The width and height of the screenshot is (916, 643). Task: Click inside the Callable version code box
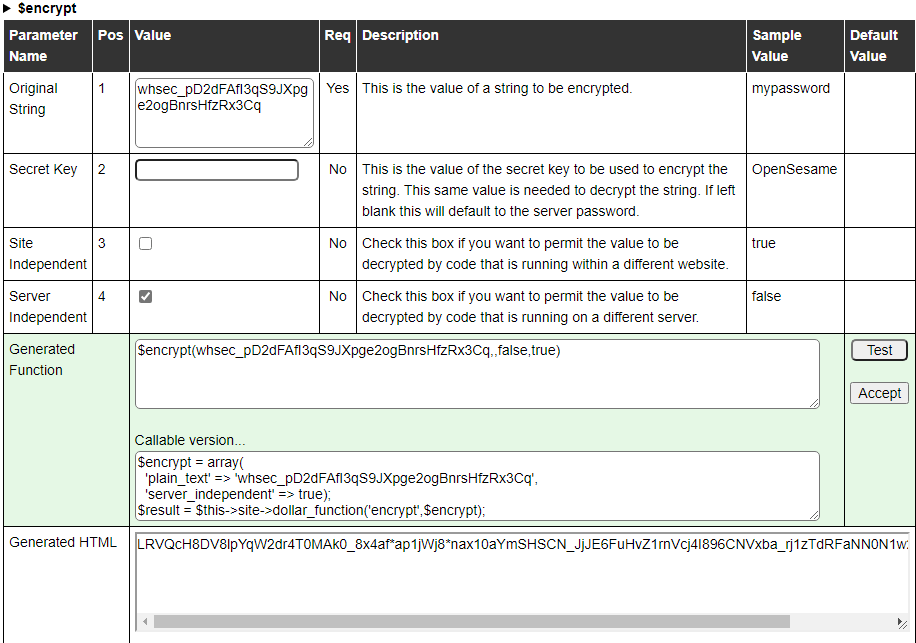pyautogui.click(x=476, y=485)
